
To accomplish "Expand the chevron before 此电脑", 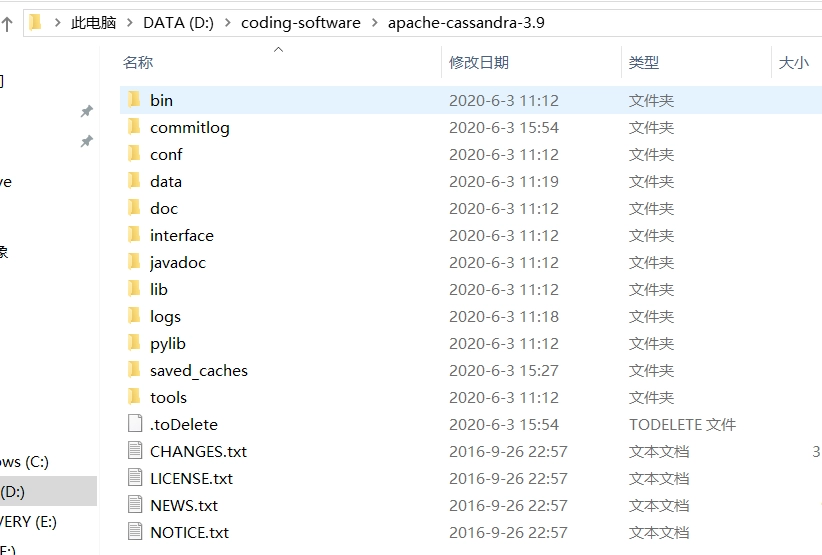I will coord(57,23).
